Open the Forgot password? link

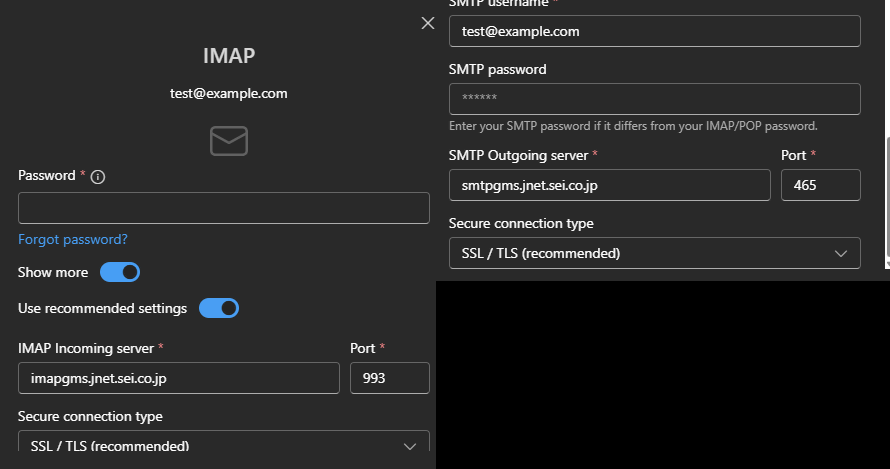[x=73, y=240]
